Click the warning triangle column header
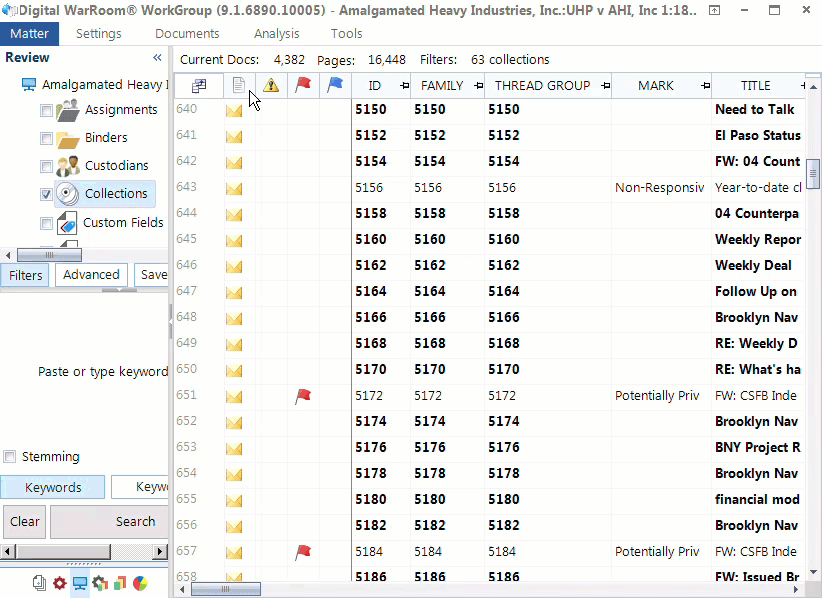 click(271, 85)
